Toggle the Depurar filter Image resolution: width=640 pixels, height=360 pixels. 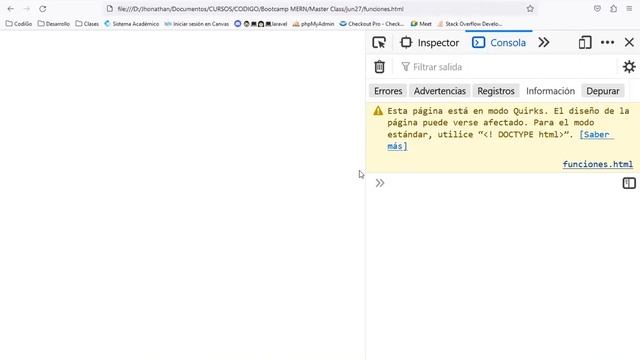(x=603, y=91)
